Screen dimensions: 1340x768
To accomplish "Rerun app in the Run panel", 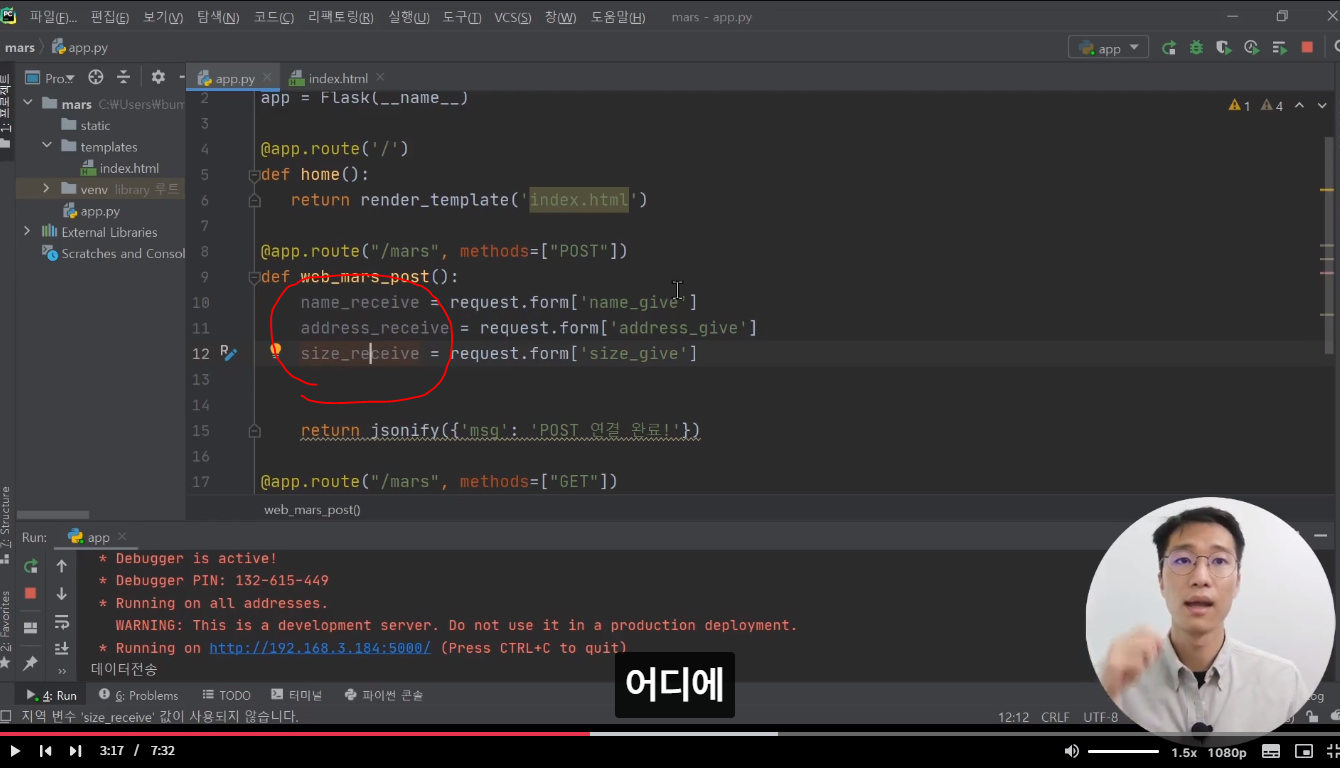I will [x=31, y=566].
